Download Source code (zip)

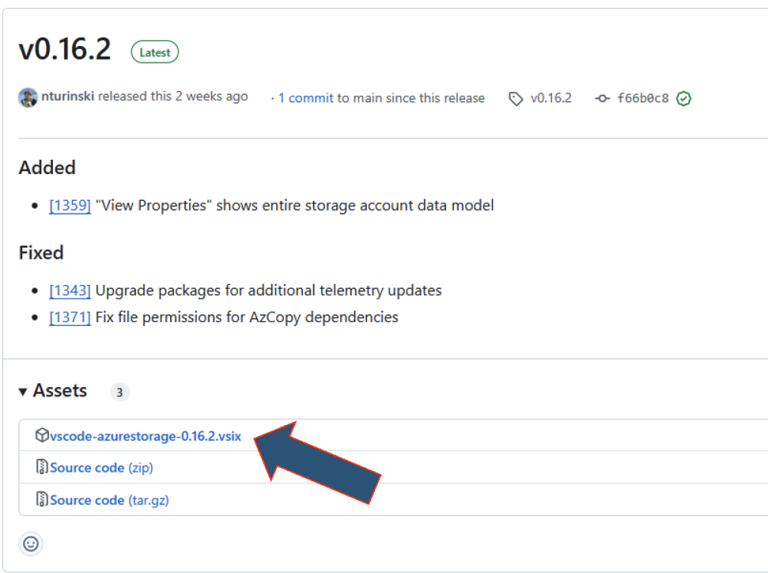[x=101, y=468]
